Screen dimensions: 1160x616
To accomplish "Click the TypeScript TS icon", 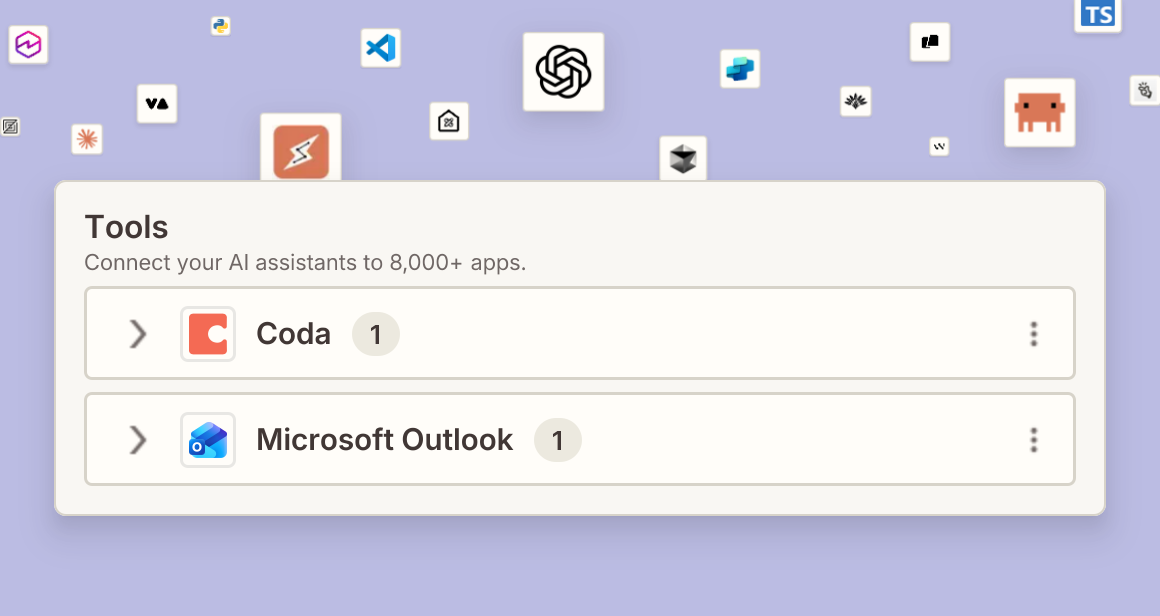I will tap(1097, 15).
